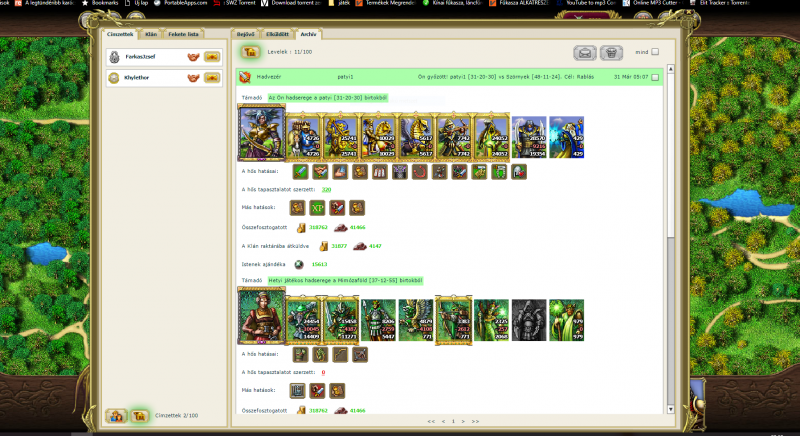800x436 pixels.
Task: Click the XP effect icon under Más hatások
Action: 318,207
